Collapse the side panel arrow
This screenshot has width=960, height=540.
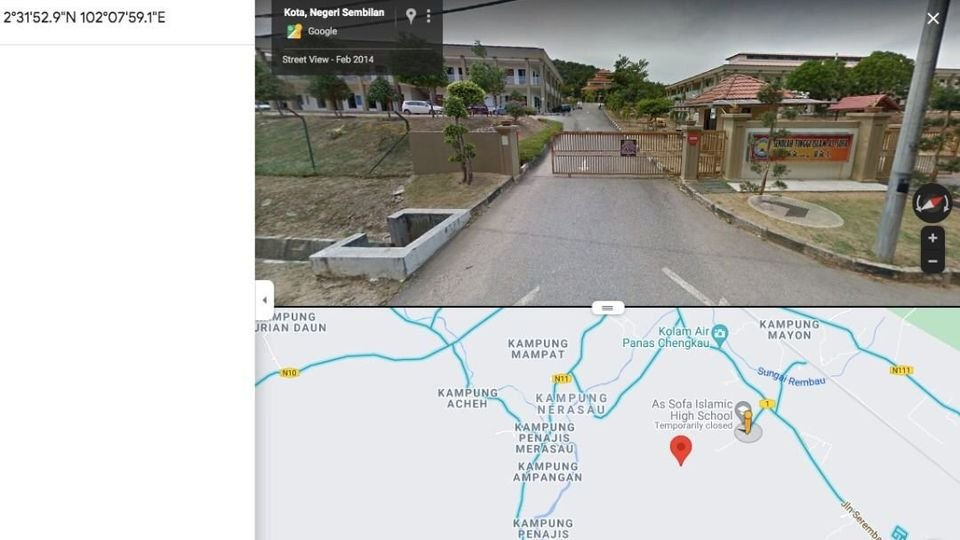coord(264,300)
